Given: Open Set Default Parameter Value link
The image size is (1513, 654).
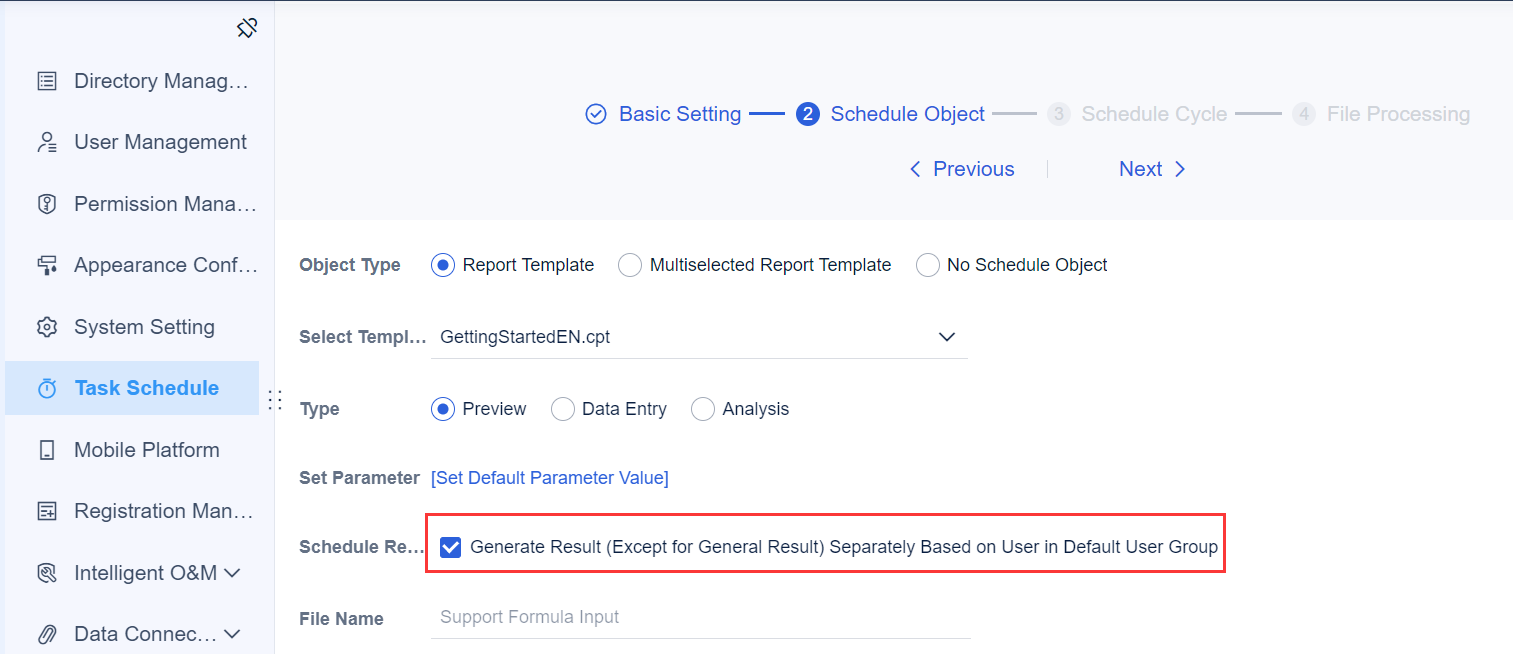Looking at the screenshot, I should [x=549, y=477].
